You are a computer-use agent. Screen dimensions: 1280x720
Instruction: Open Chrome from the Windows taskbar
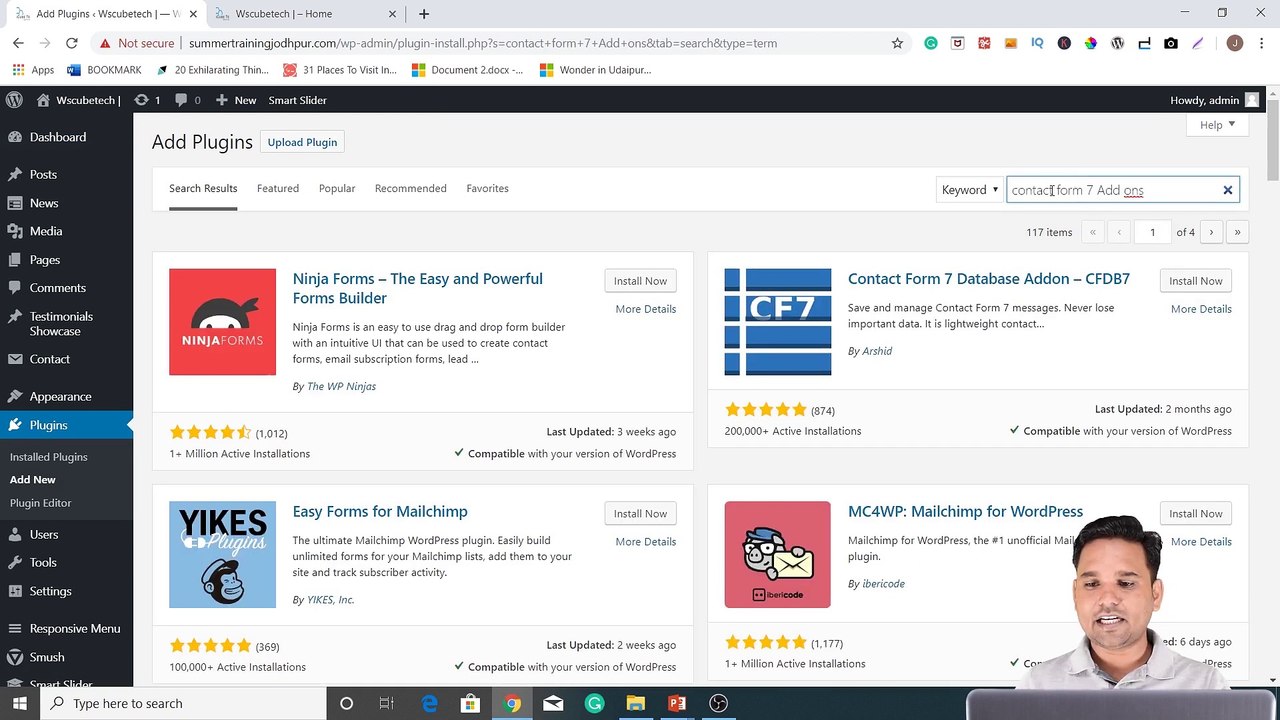coord(511,703)
